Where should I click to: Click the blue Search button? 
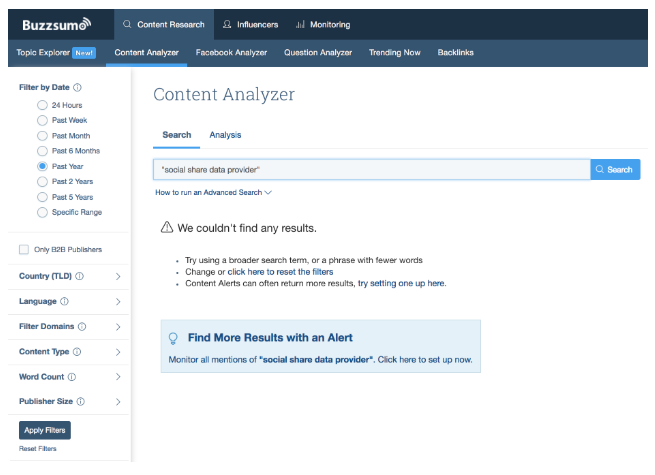pos(615,170)
